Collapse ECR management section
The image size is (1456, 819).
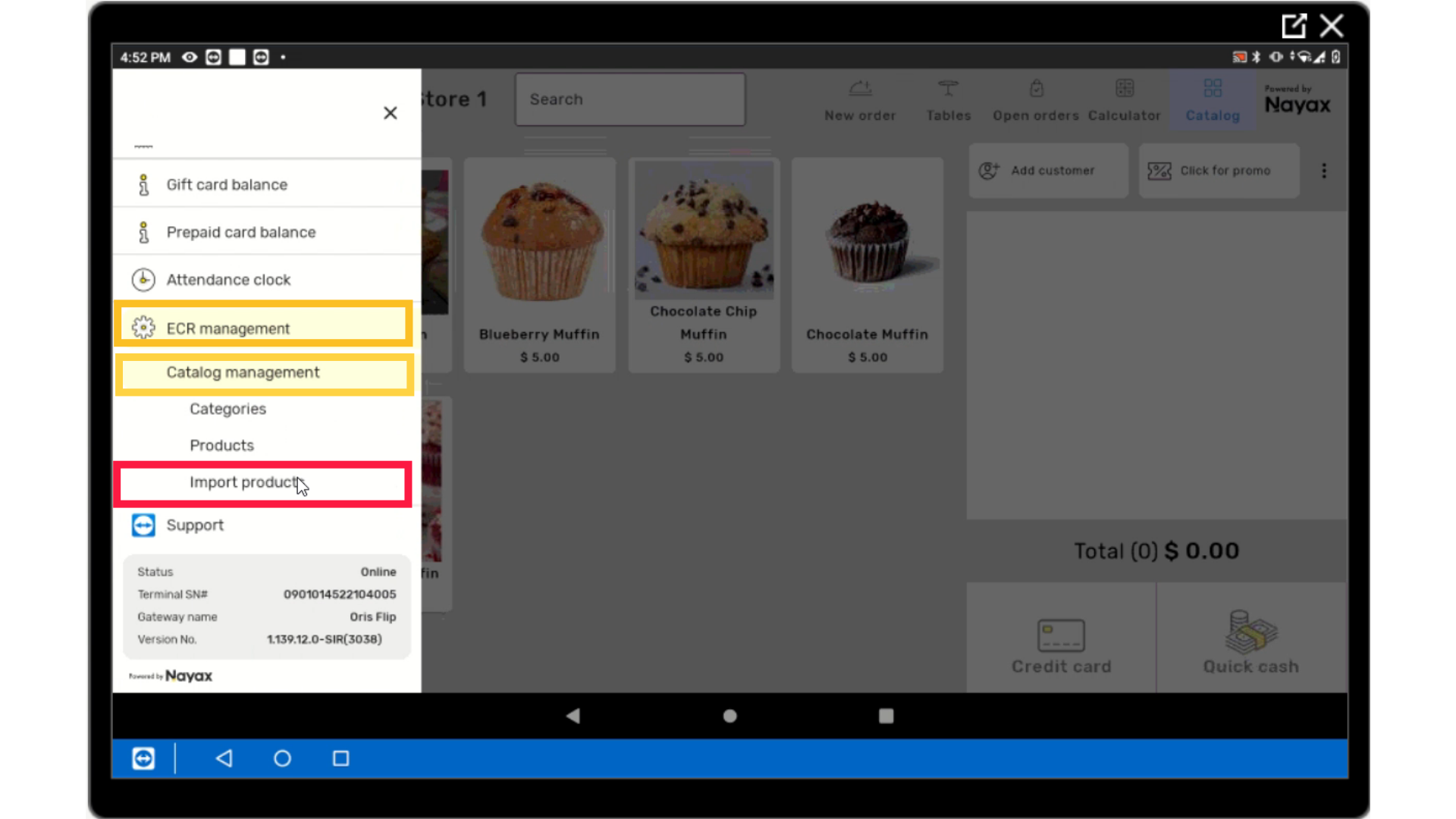click(263, 328)
